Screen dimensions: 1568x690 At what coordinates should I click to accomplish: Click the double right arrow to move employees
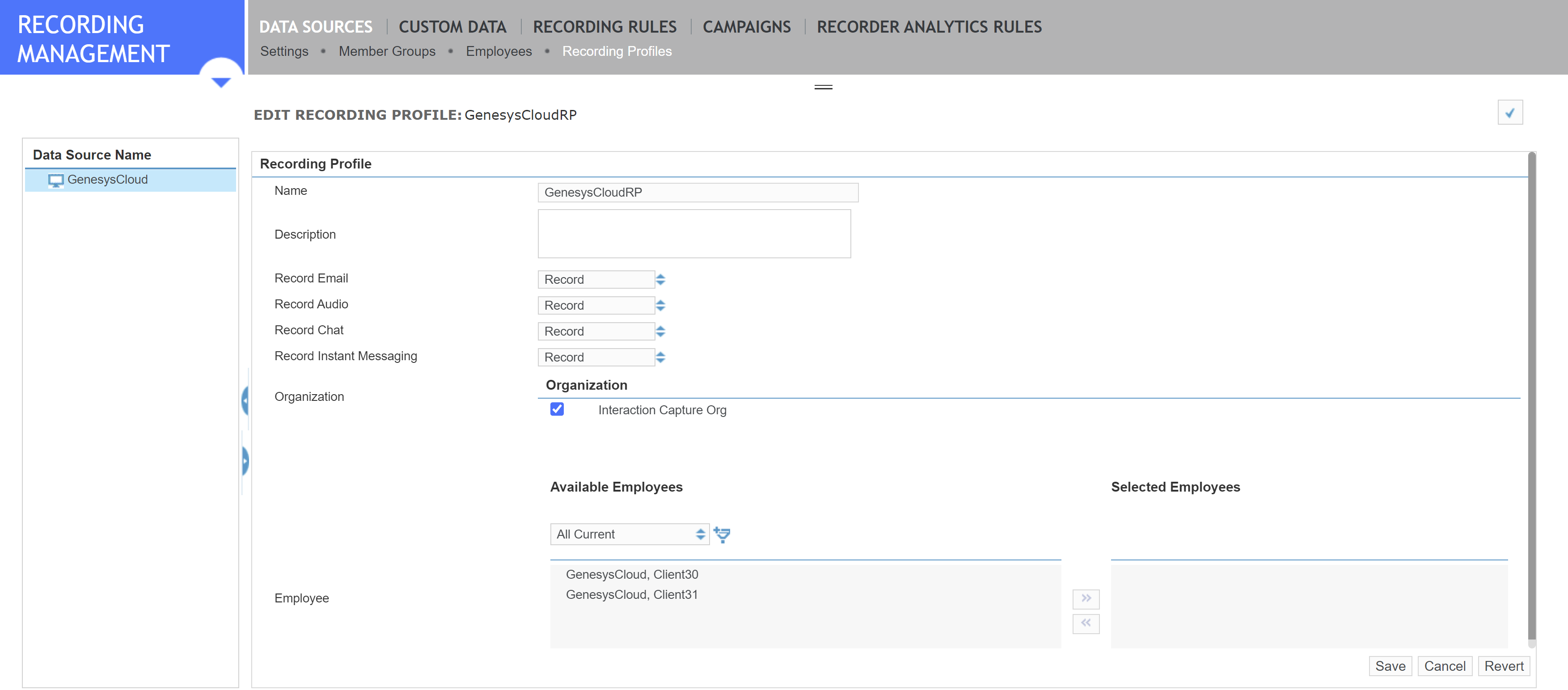click(x=1086, y=599)
